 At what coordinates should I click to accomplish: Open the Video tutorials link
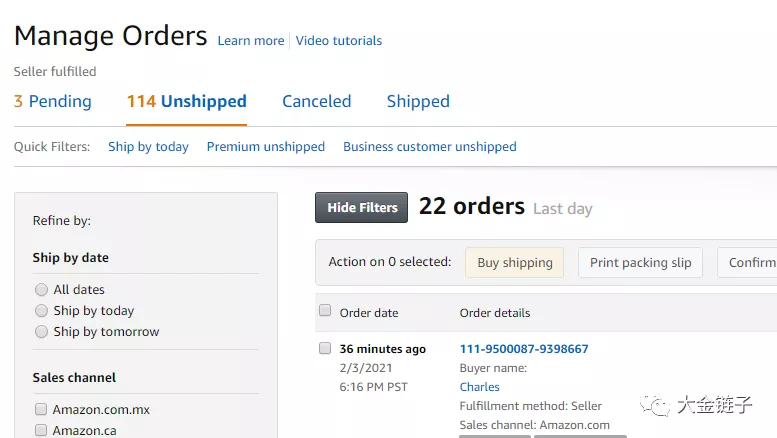[339, 41]
